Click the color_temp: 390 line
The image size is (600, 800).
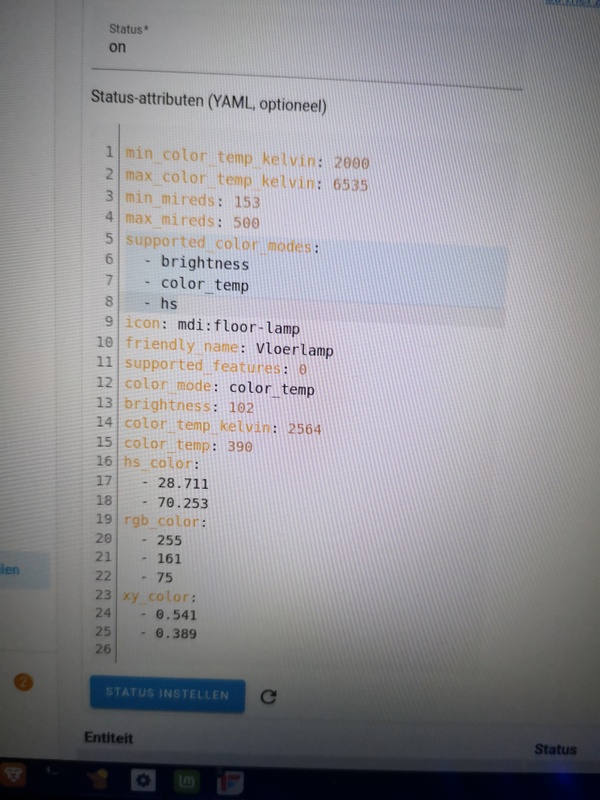coord(188,445)
